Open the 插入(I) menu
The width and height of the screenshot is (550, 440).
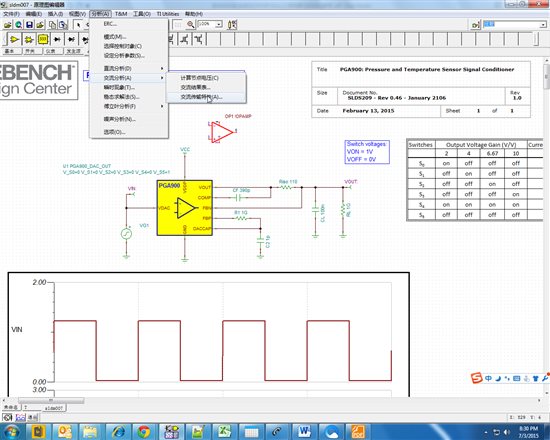pyautogui.click(x=55, y=14)
